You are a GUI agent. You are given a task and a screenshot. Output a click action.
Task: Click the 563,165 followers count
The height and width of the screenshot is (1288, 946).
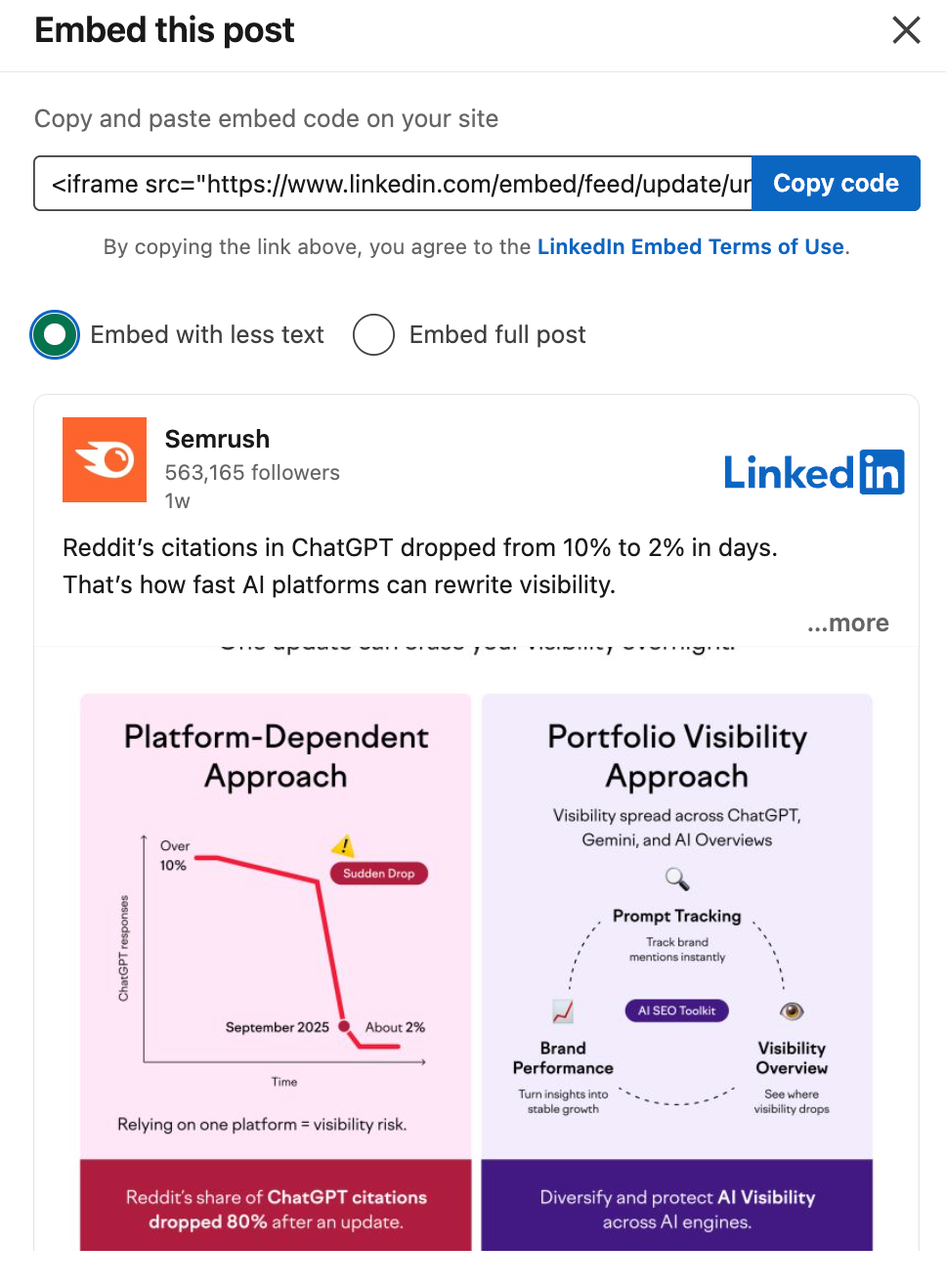tap(252, 472)
